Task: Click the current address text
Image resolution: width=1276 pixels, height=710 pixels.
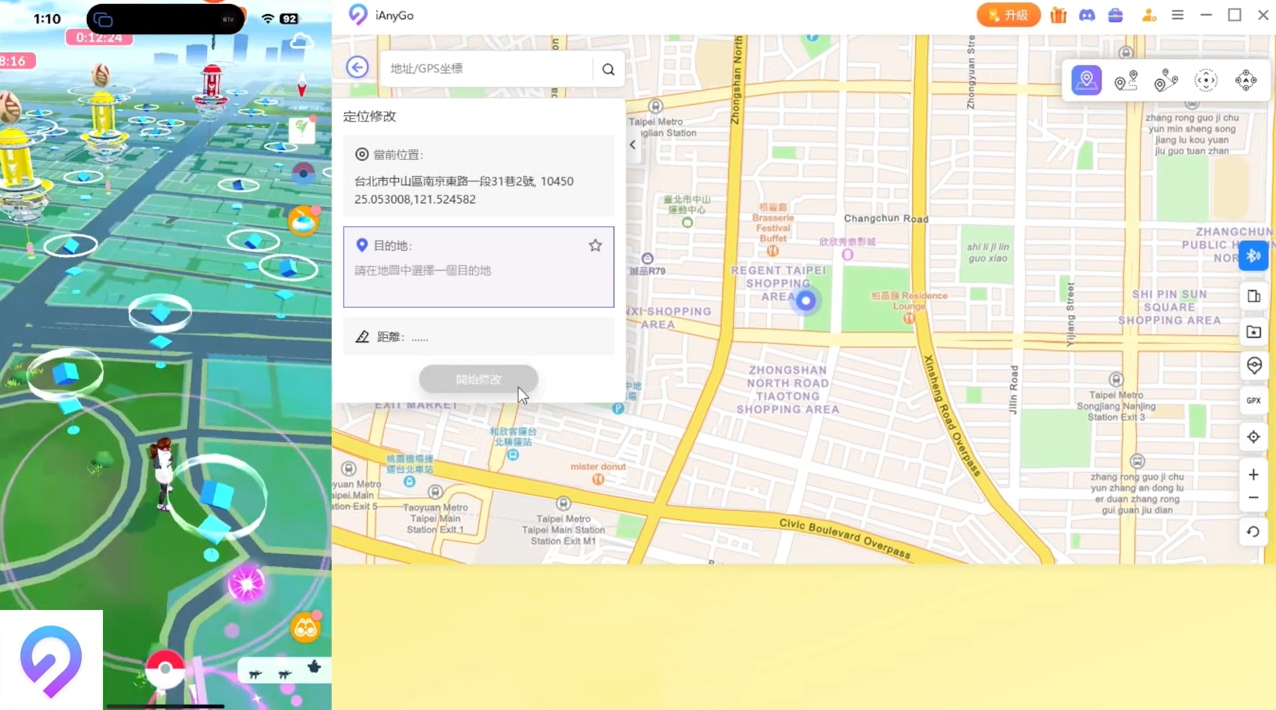Action: [x=464, y=181]
